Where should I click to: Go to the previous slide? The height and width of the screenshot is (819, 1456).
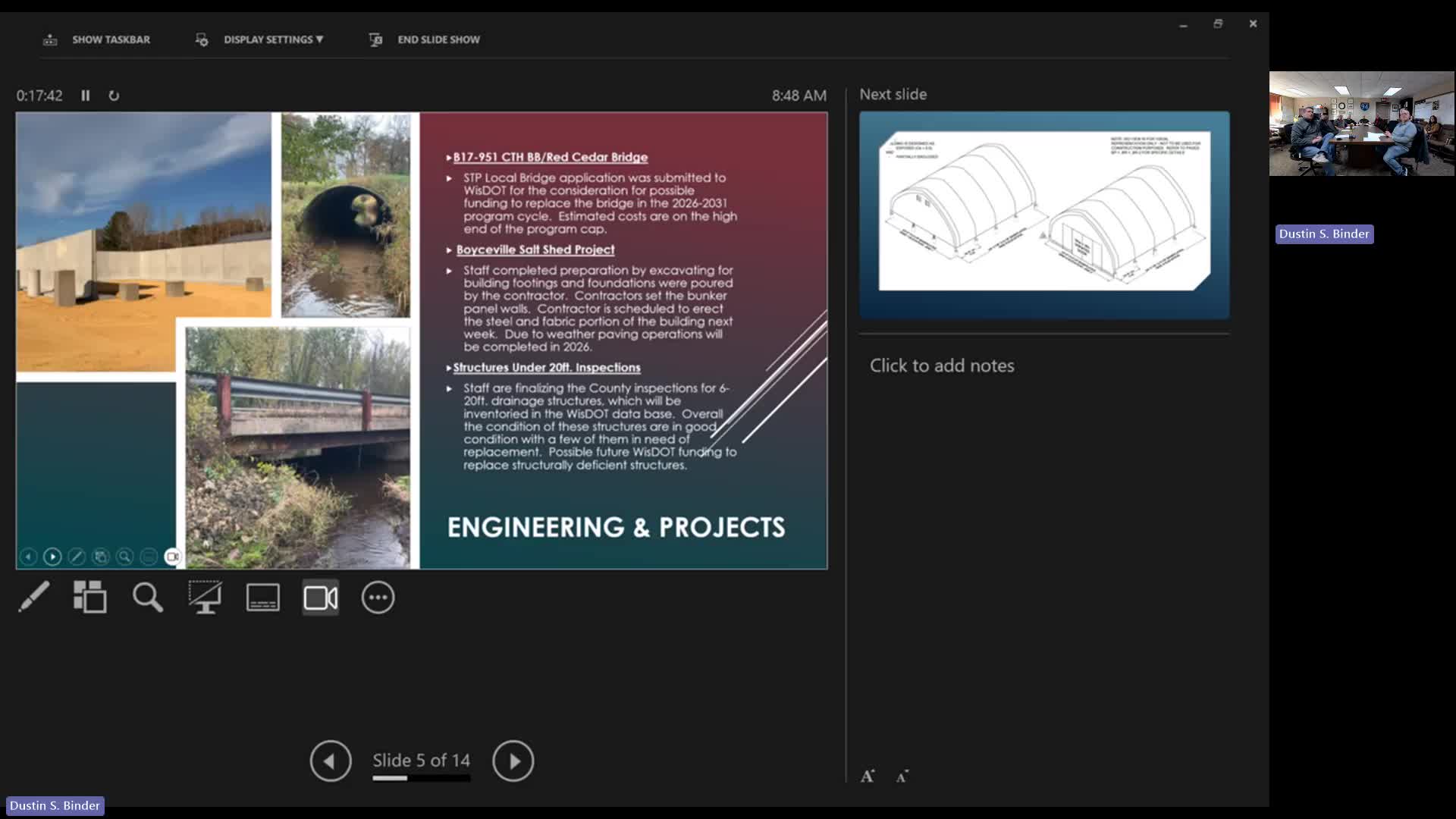point(331,761)
